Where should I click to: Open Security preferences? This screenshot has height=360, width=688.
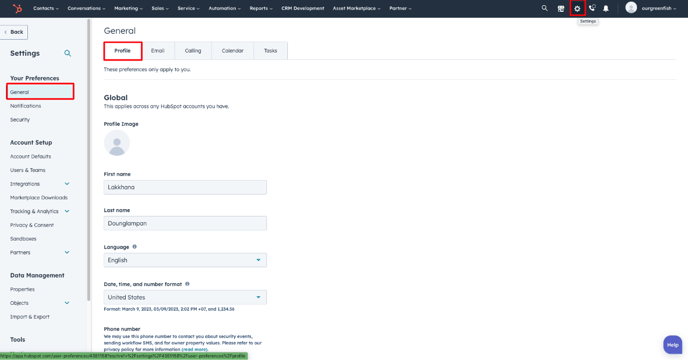pos(20,119)
